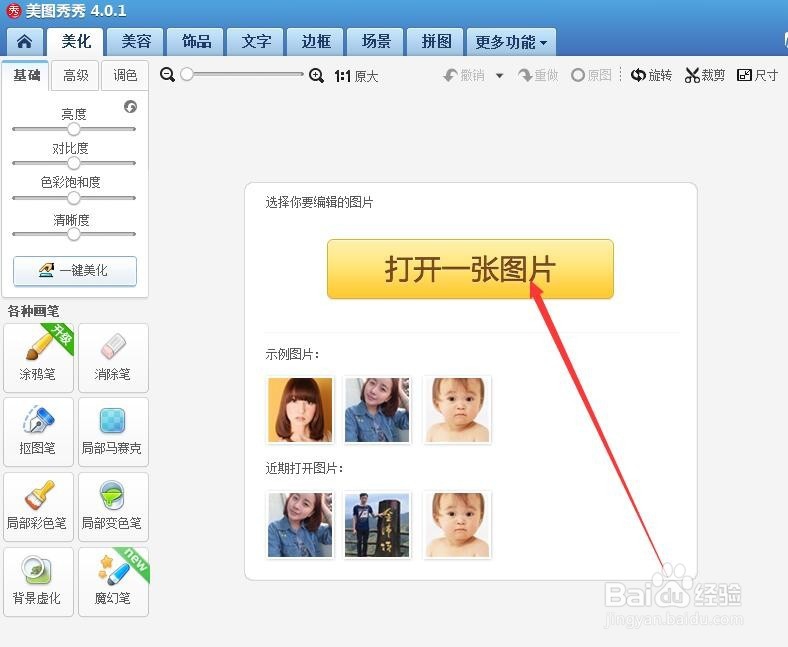Select the 涂鸦笔 doodle brush tool

pyautogui.click(x=38, y=357)
